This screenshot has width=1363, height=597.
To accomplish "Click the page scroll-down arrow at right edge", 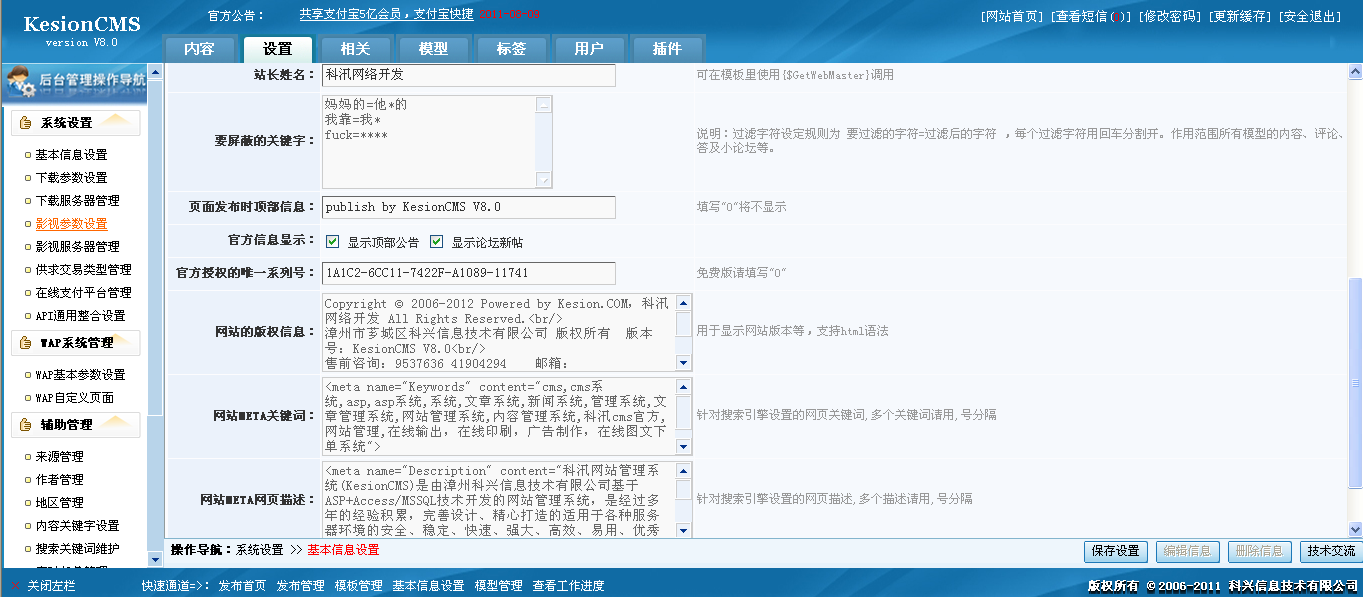I will (1355, 529).
